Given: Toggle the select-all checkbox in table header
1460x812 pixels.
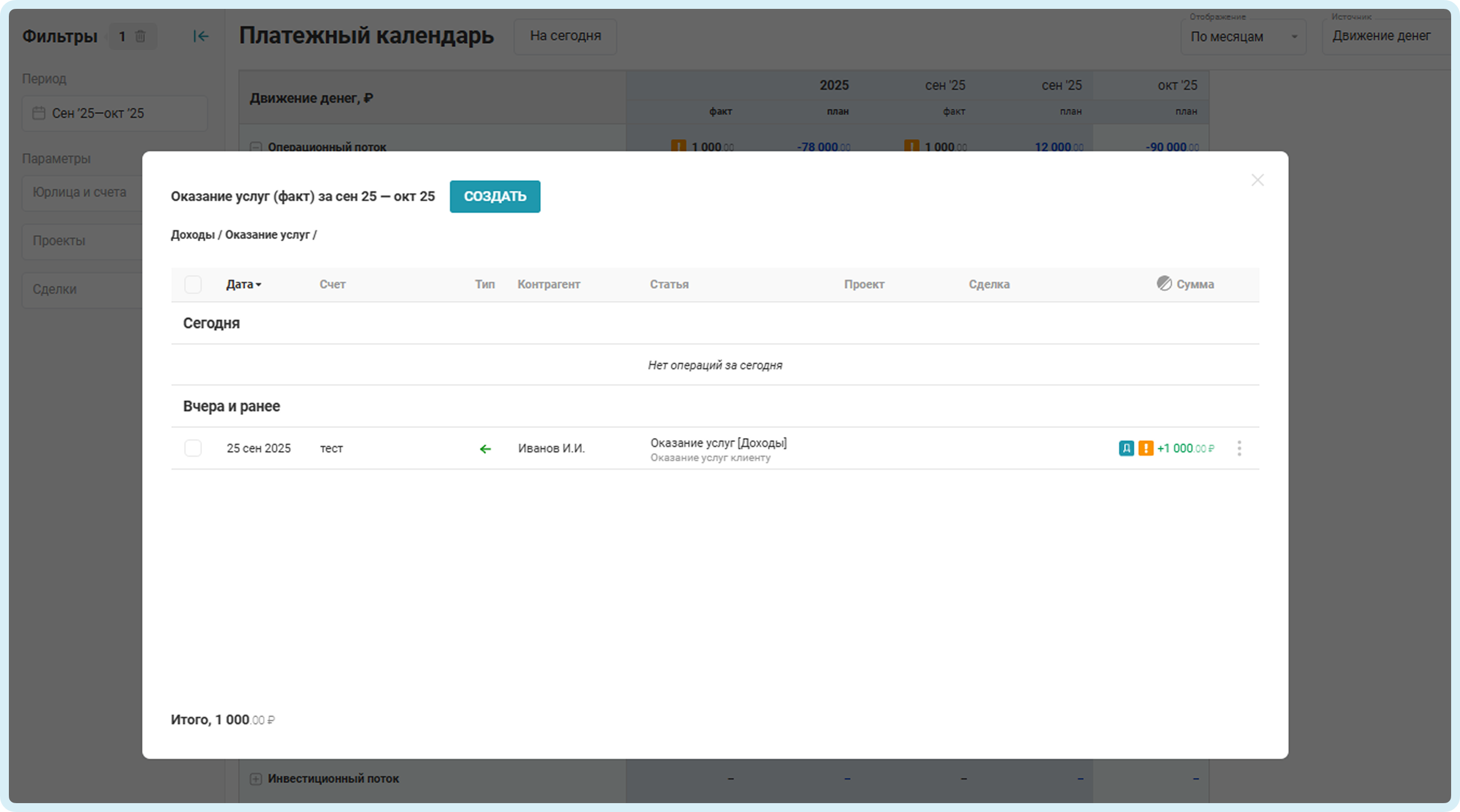Looking at the screenshot, I should click(x=192, y=285).
